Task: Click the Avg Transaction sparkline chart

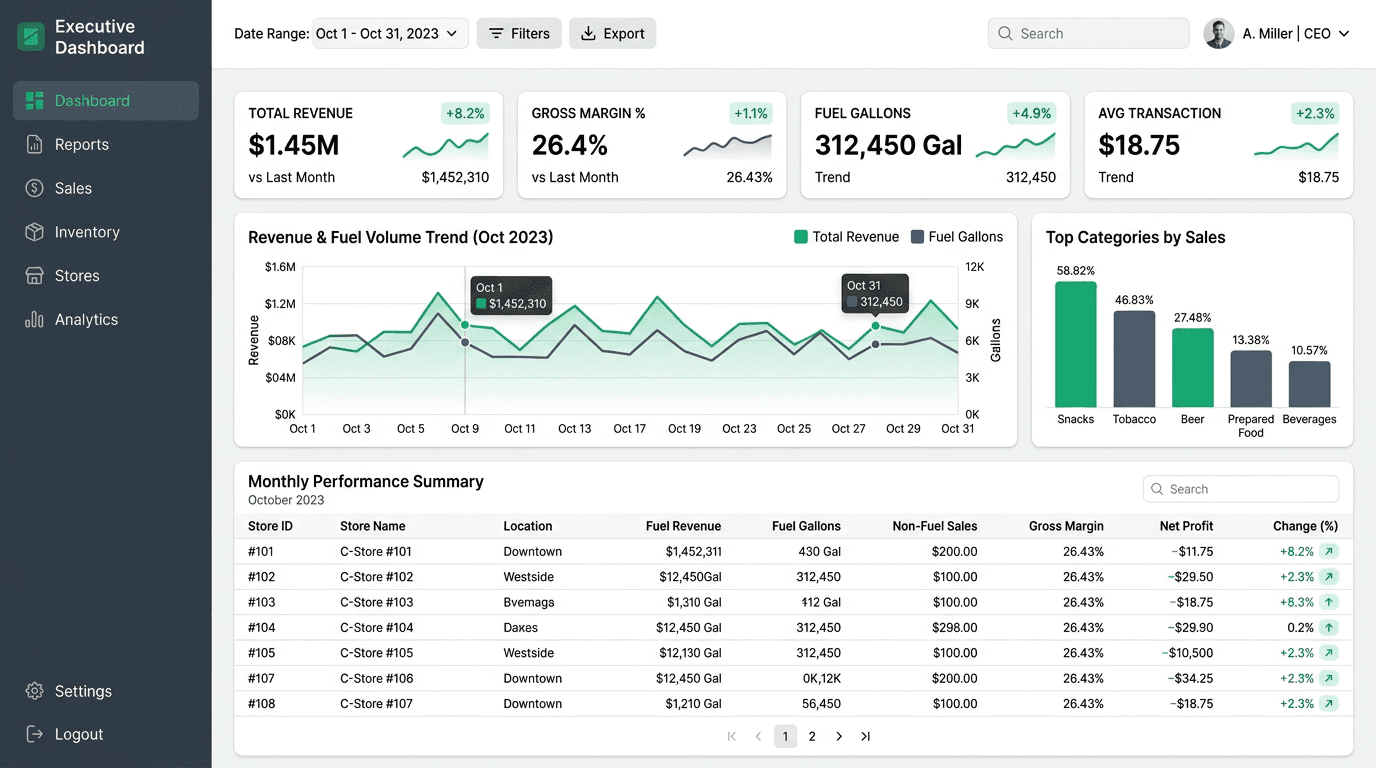Action: pyautogui.click(x=1297, y=146)
